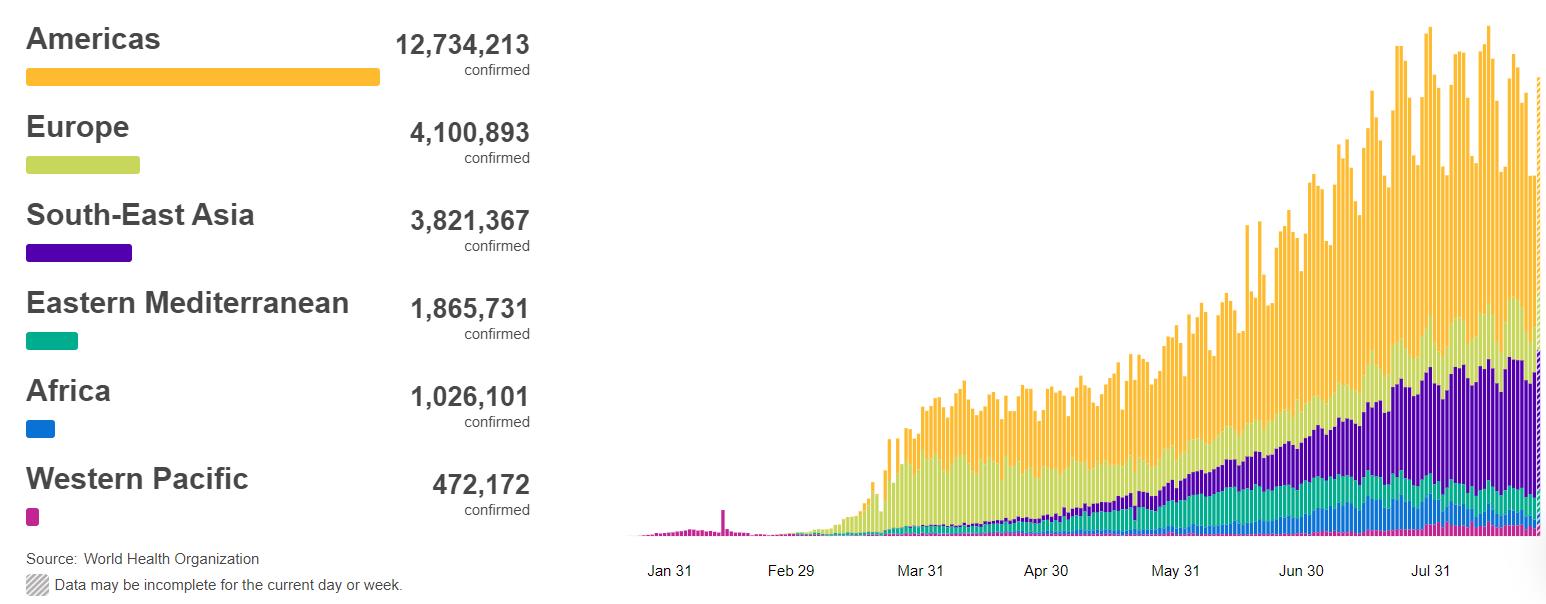Select the Europe region heading
Viewport: 1546px width, 604px height.
click(78, 127)
